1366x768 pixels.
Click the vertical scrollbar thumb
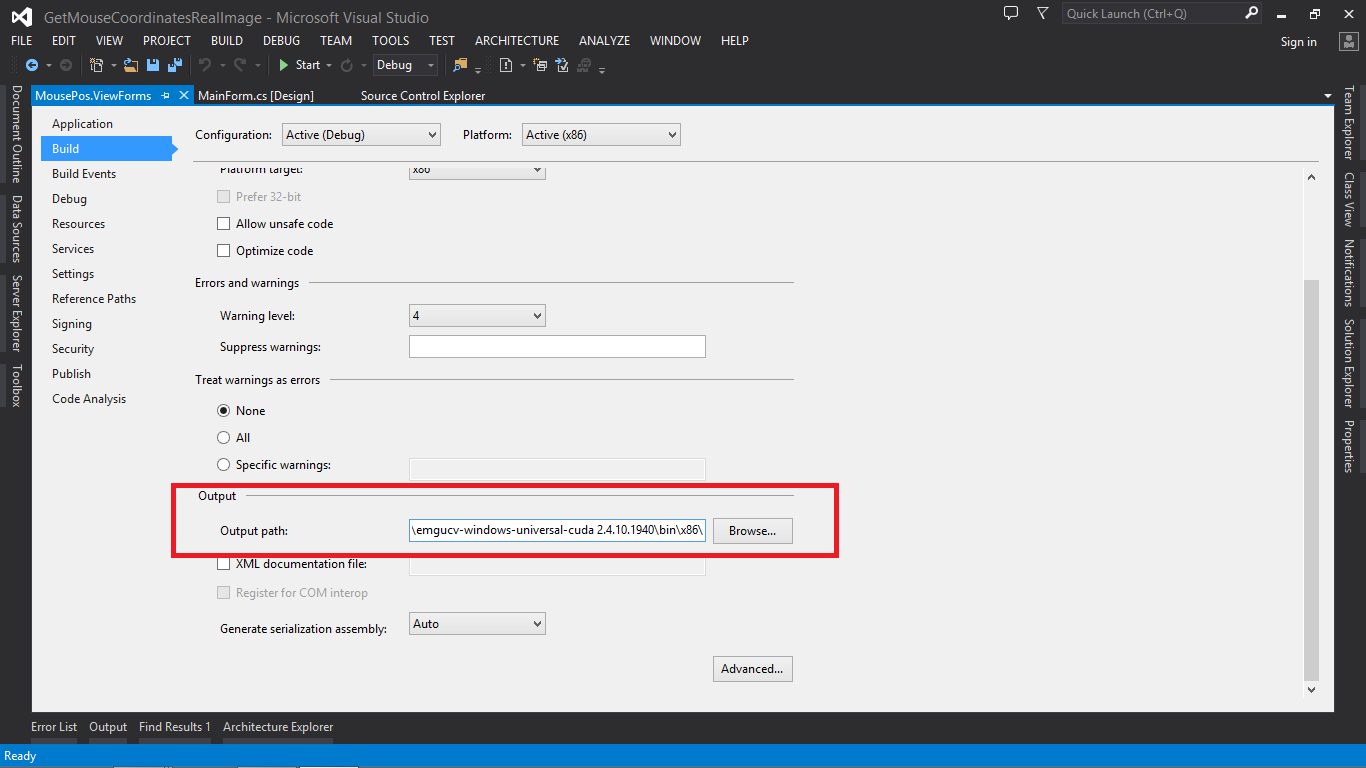1312,480
